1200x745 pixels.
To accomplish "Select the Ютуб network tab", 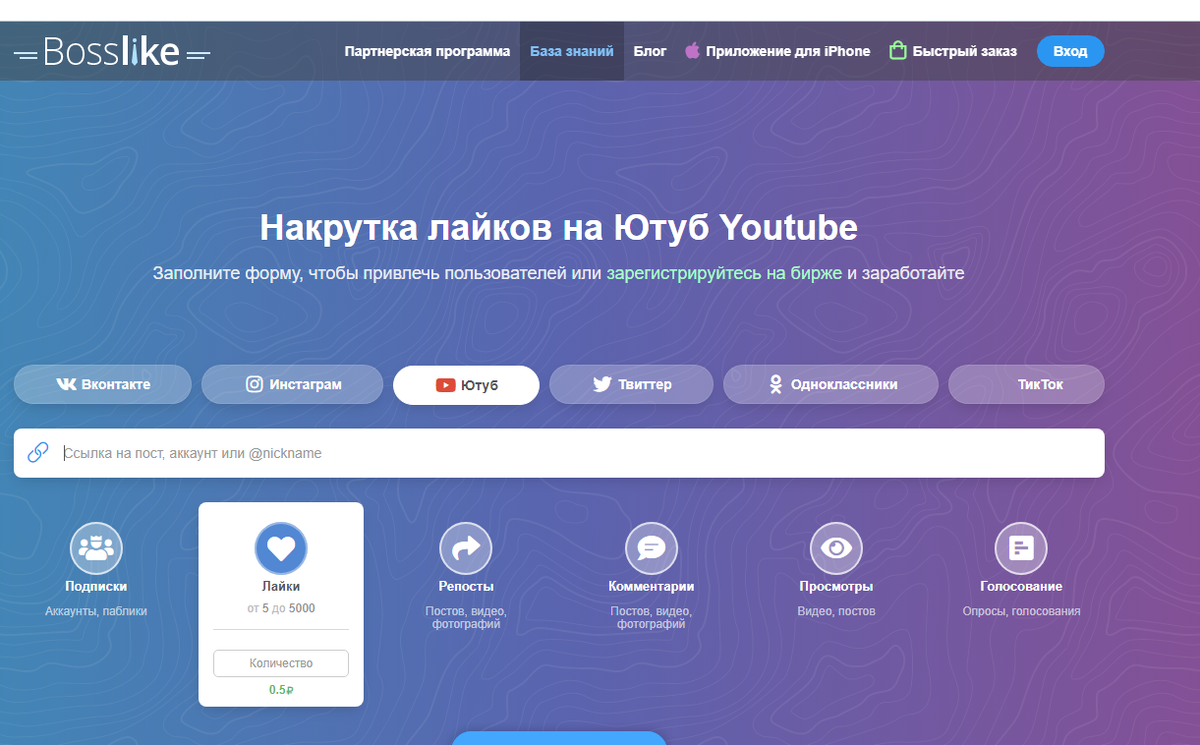I will coord(466,384).
